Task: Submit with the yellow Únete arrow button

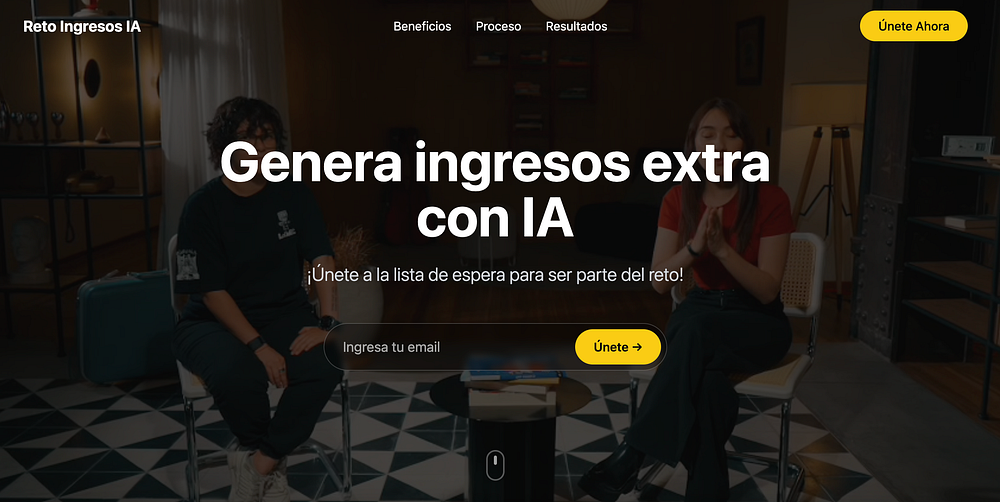Action: (x=617, y=347)
